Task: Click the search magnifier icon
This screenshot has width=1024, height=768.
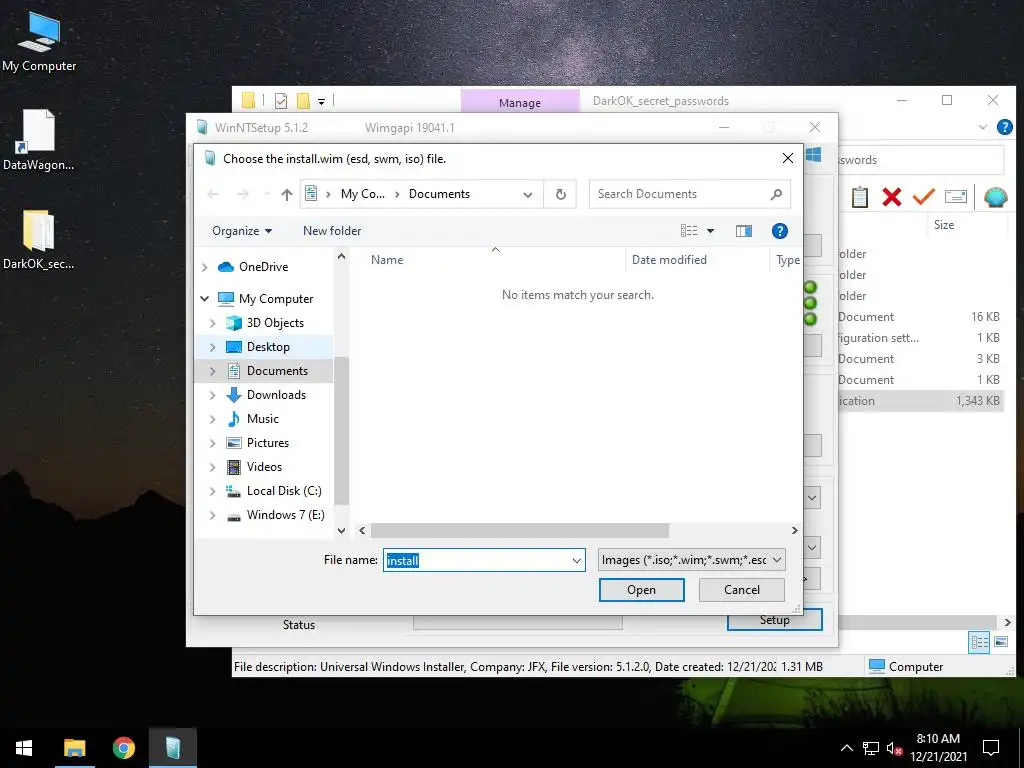Action: [x=776, y=194]
